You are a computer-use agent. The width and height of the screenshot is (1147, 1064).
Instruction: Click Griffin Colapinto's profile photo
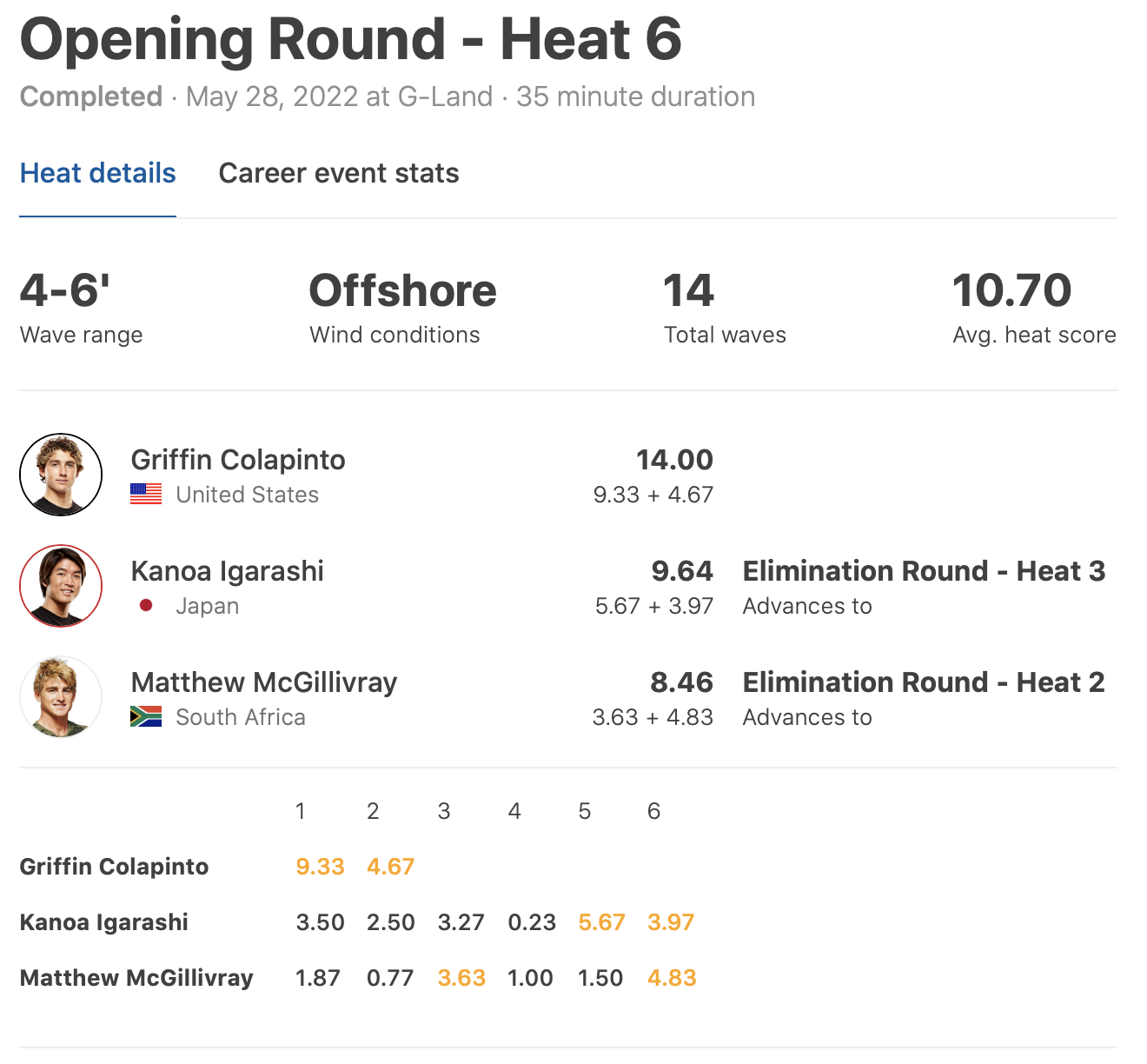[61, 475]
